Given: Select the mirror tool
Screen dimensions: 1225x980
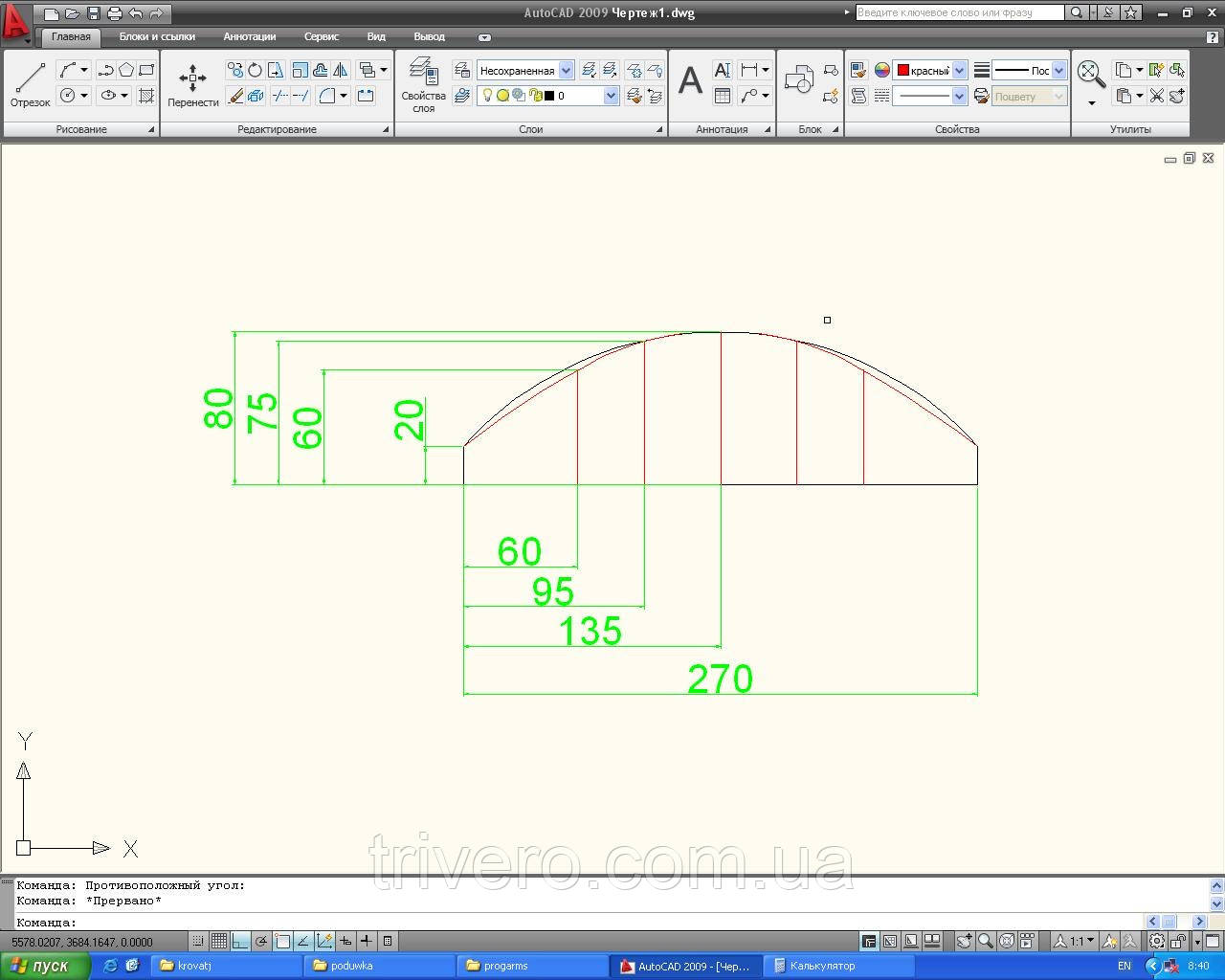Looking at the screenshot, I should tap(340, 70).
